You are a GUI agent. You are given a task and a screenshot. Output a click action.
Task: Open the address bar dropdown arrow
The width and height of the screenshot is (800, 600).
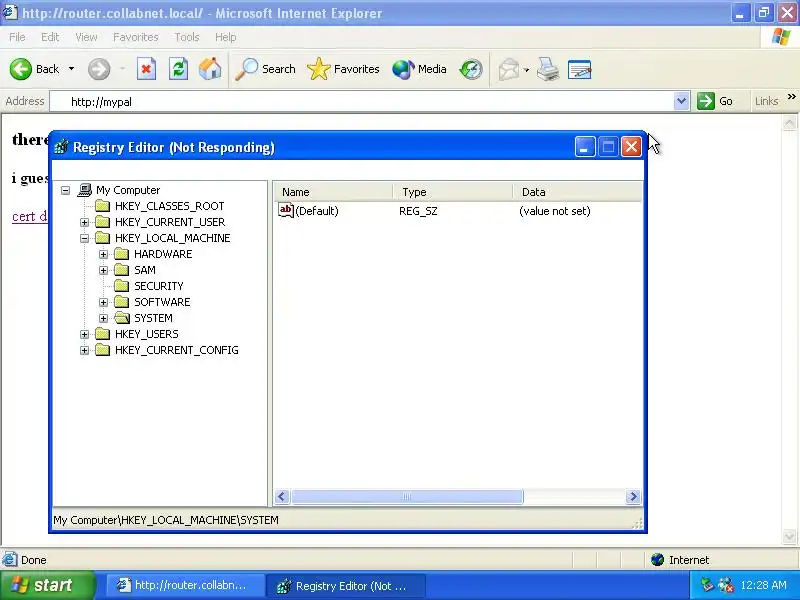point(681,102)
